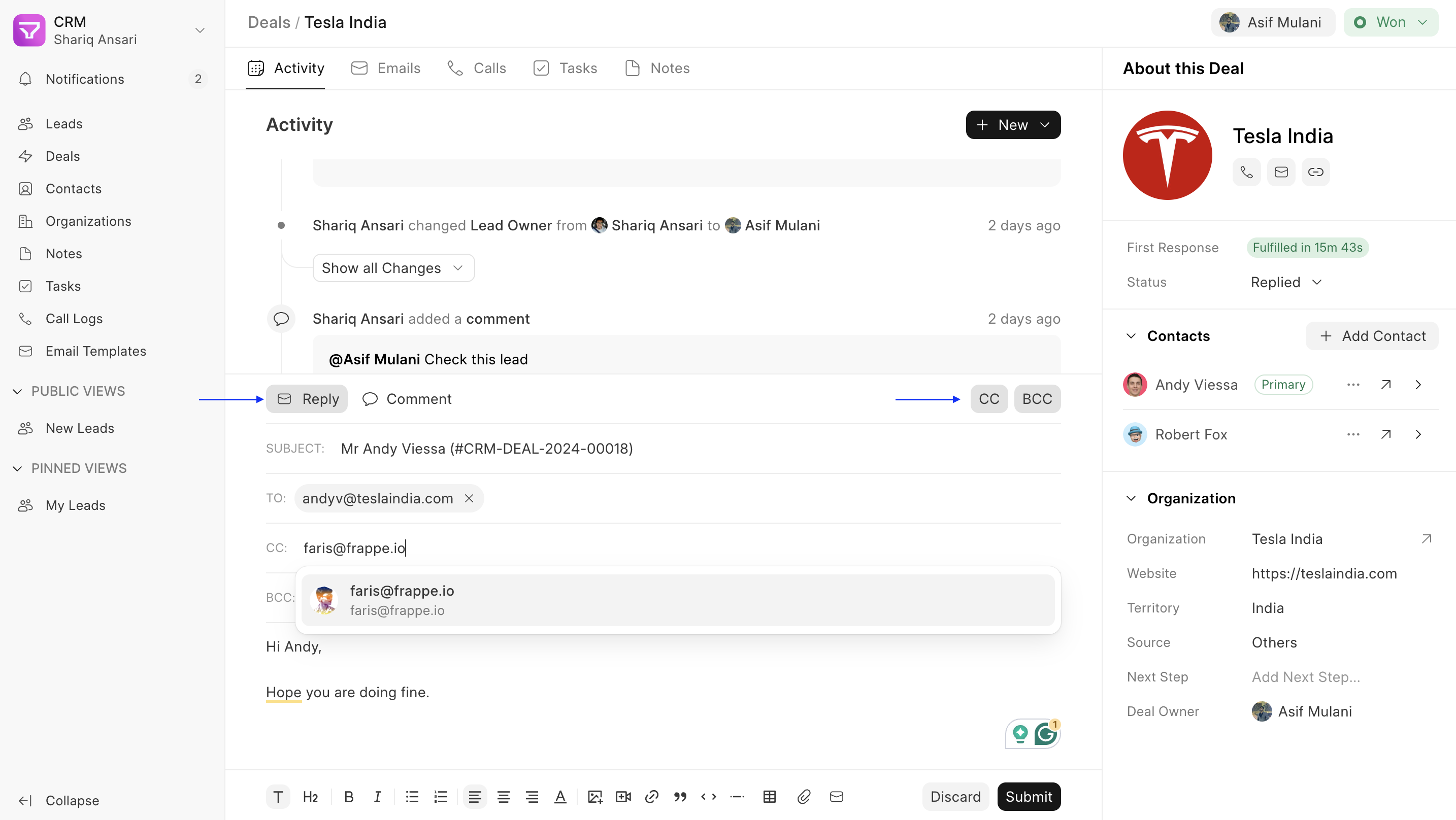The image size is (1456, 820).
Task: Insert a numbered list
Action: 440,797
